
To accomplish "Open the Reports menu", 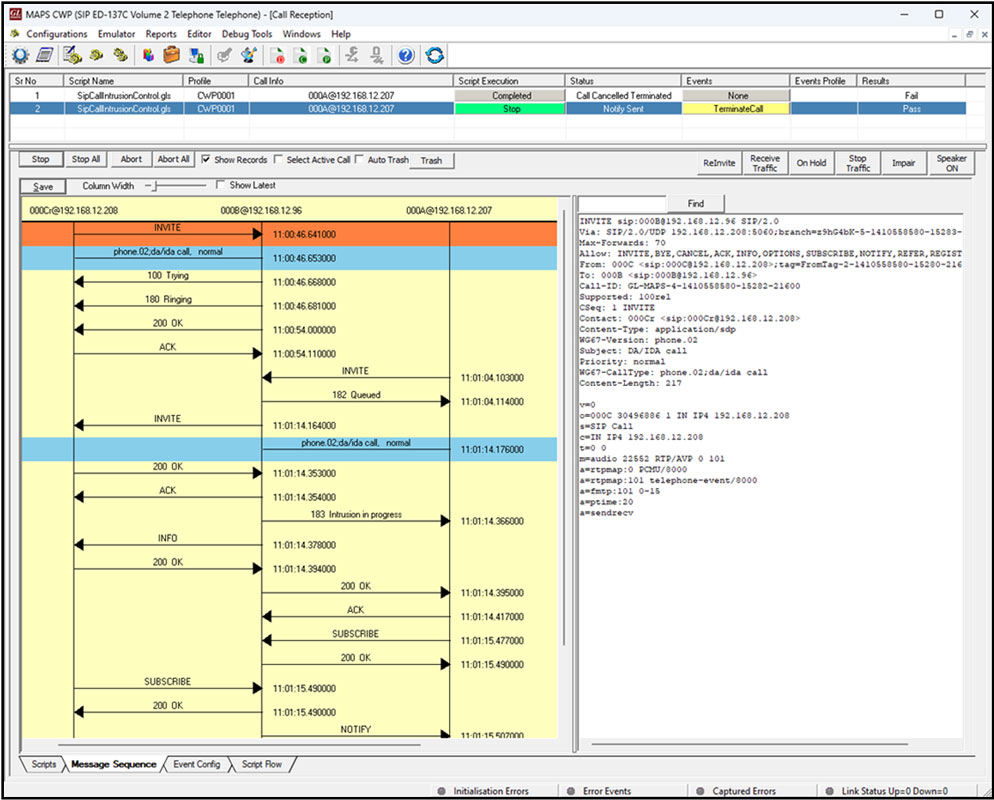I will tap(161, 34).
